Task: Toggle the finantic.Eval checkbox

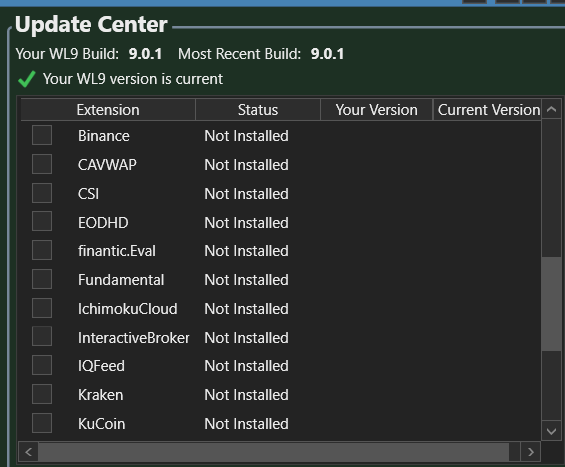Action: pyautogui.click(x=42, y=250)
